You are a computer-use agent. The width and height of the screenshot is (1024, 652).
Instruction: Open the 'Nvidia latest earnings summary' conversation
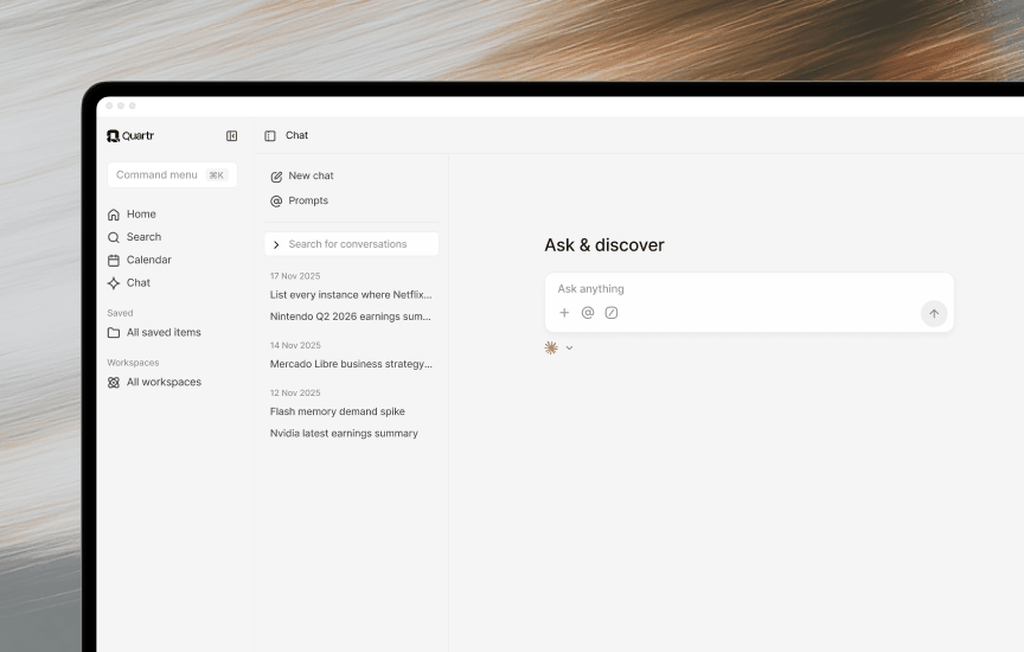click(344, 433)
